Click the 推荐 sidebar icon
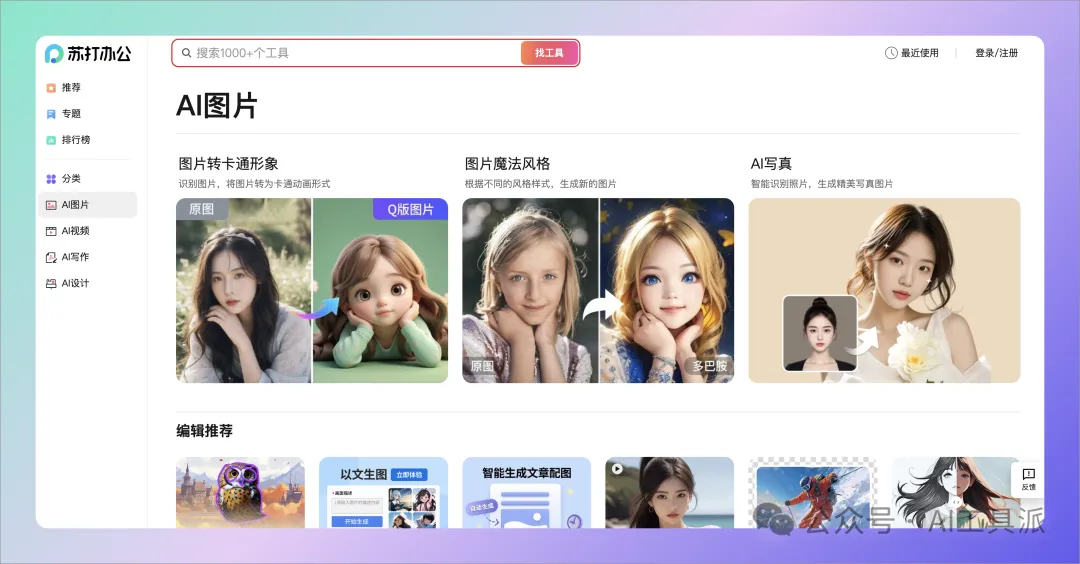The image size is (1080, 564). pyautogui.click(x=51, y=87)
